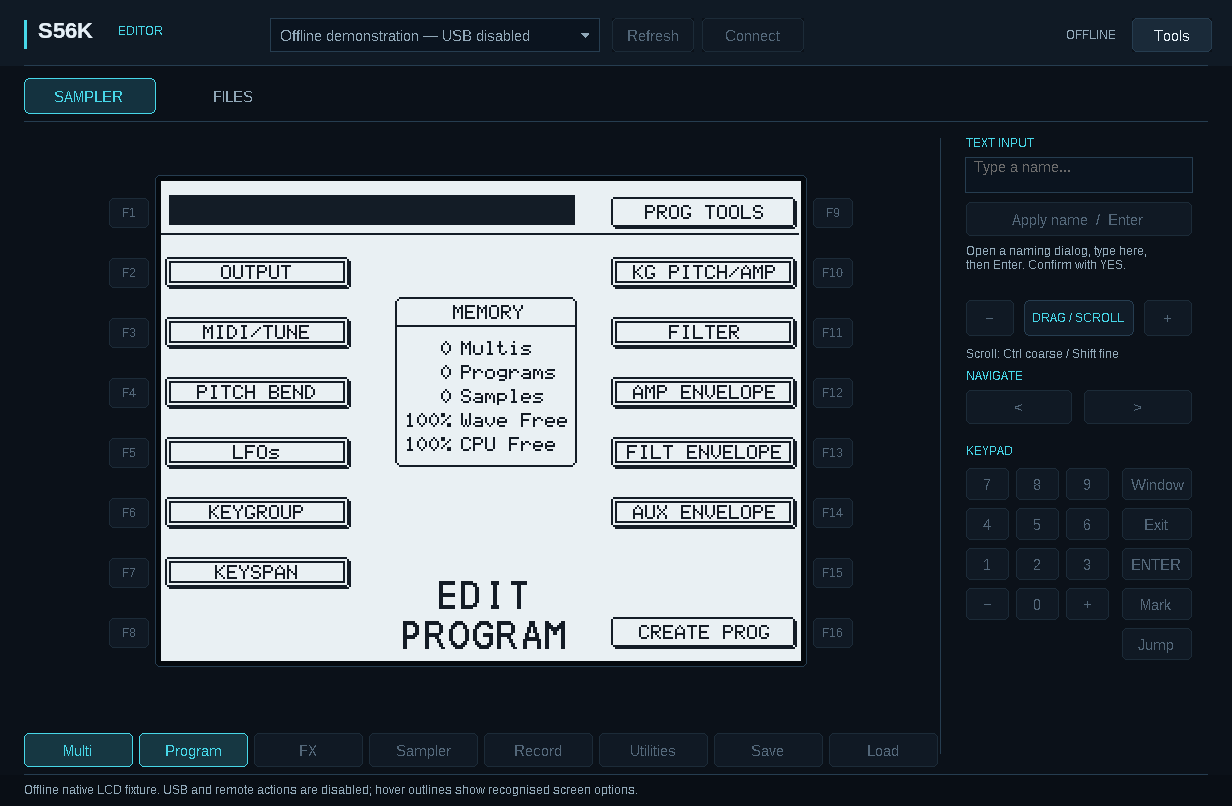Screen dimensions: 1232x806
Task: Click the F9 soft key
Action: [x=833, y=212]
